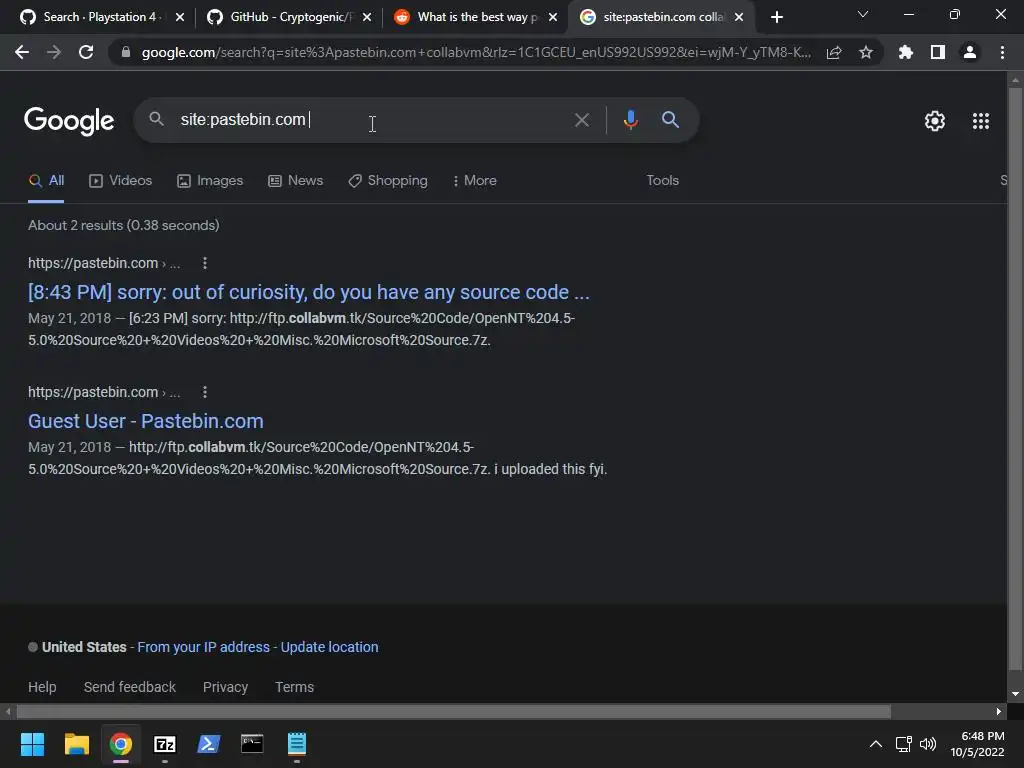Image resolution: width=1024 pixels, height=768 pixels.
Task: Open the Windows Start menu
Action: click(32, 744)
